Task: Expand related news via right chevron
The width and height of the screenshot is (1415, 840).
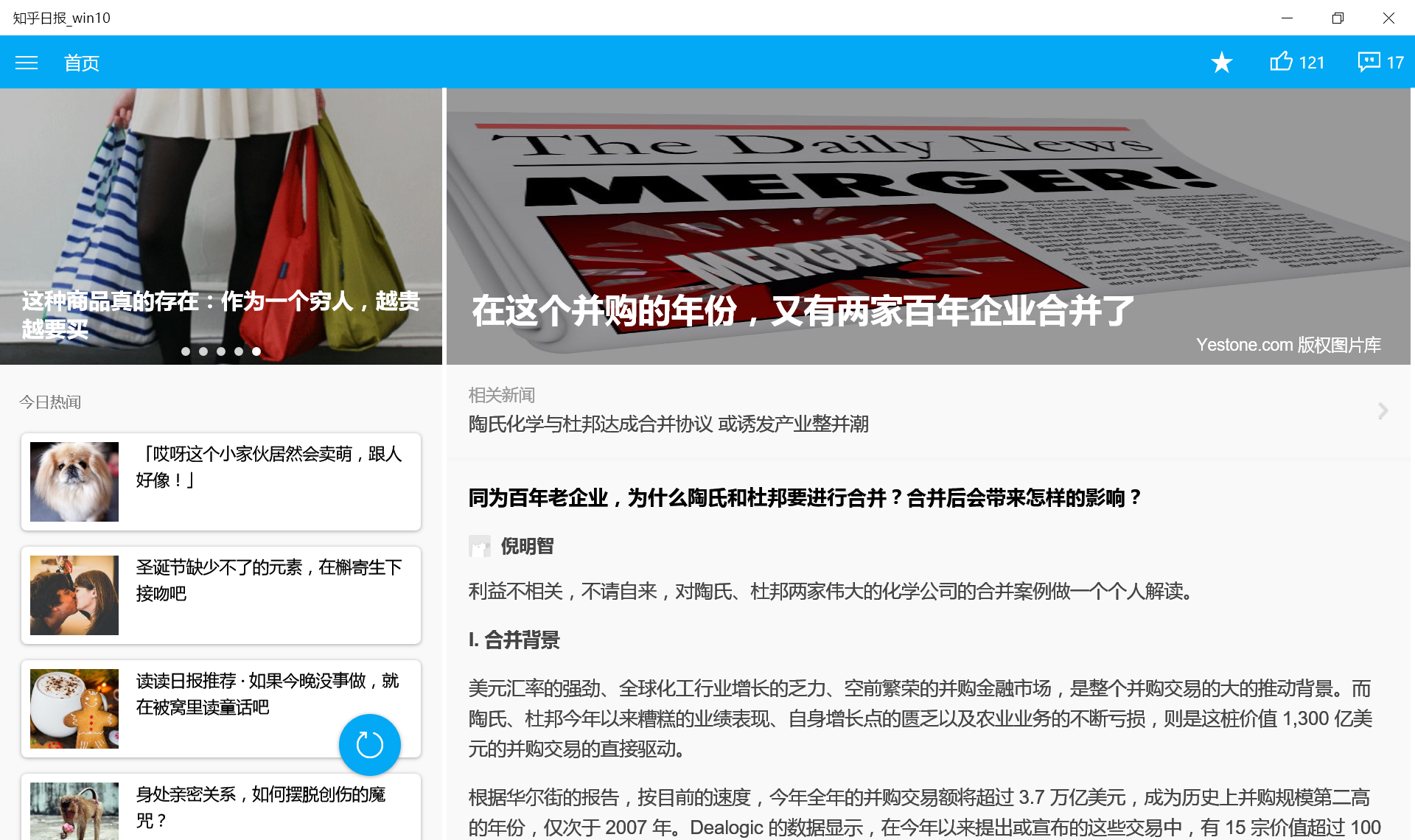Action: [1383, 410]
